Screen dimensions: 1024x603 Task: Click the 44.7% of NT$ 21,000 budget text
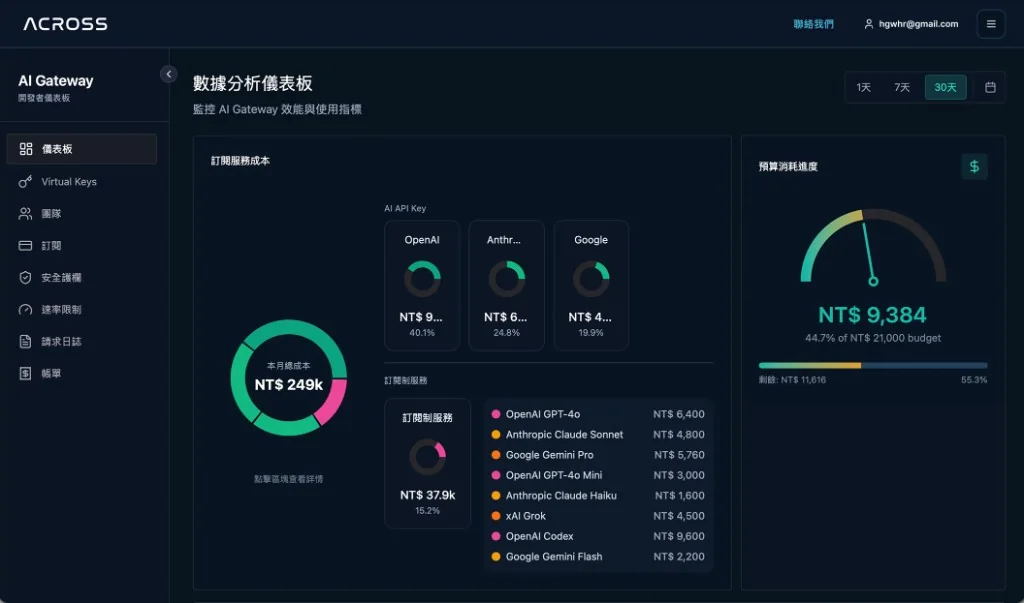872,338
